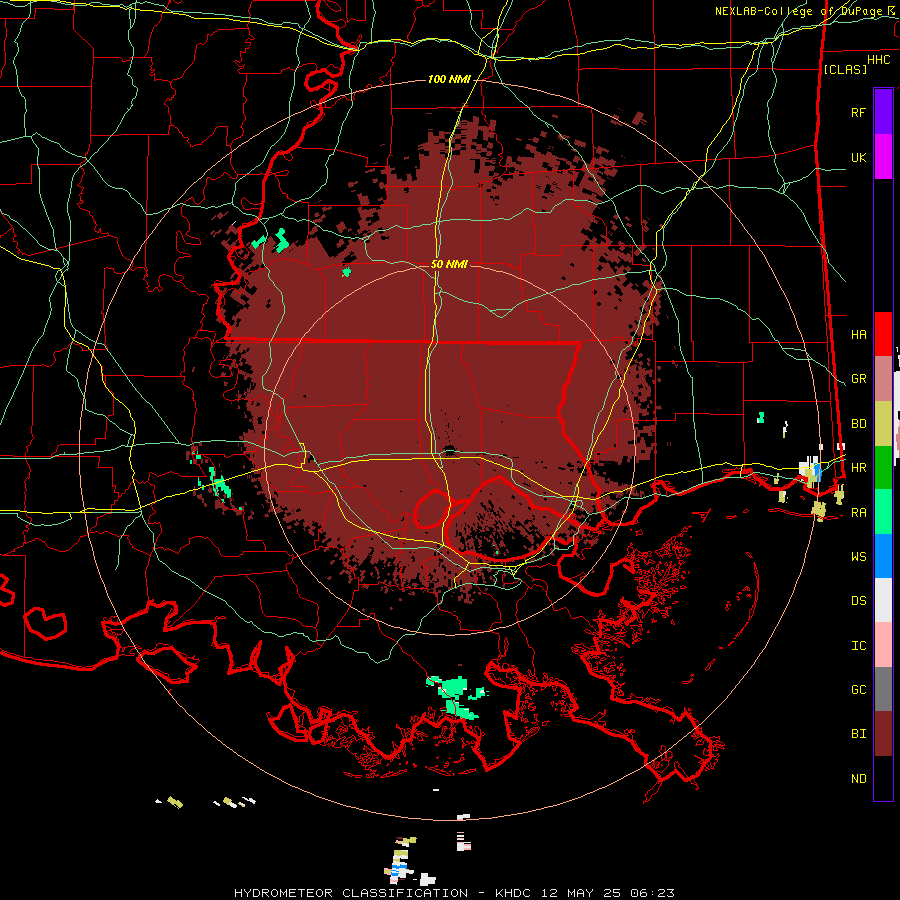Click the RF purple legend swatch

coord(883,112)
